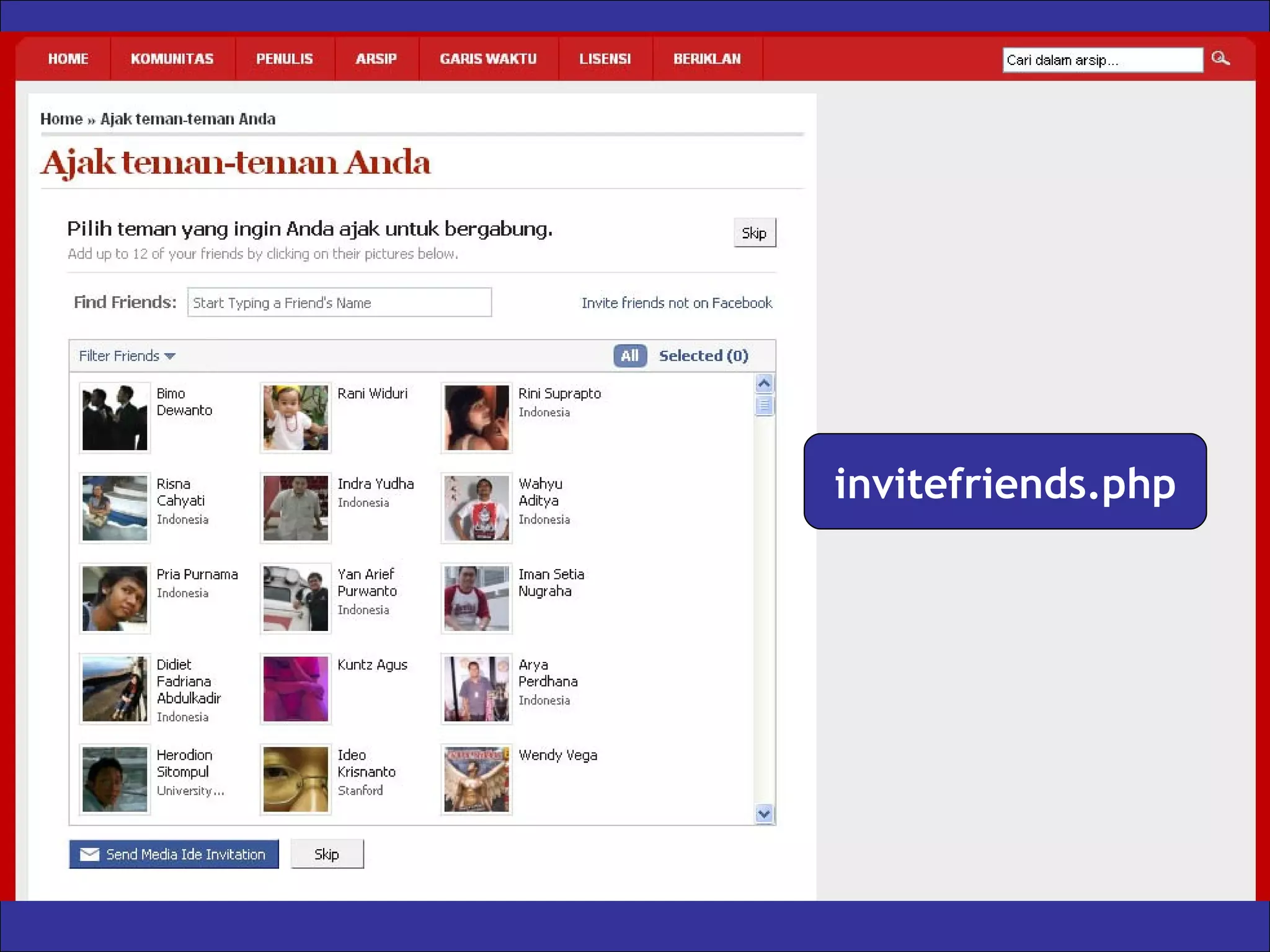Select Kuntz Agus's picture
The height and width of the screenshot is (952, 1270).
(x=296, y=689)
